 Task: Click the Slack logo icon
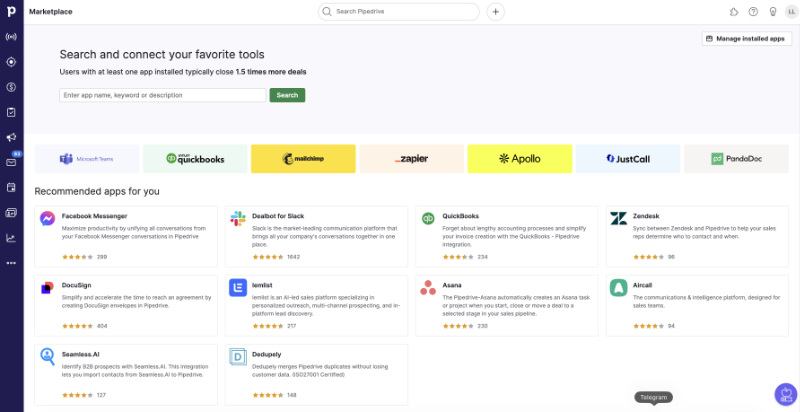tap(238, 219)
